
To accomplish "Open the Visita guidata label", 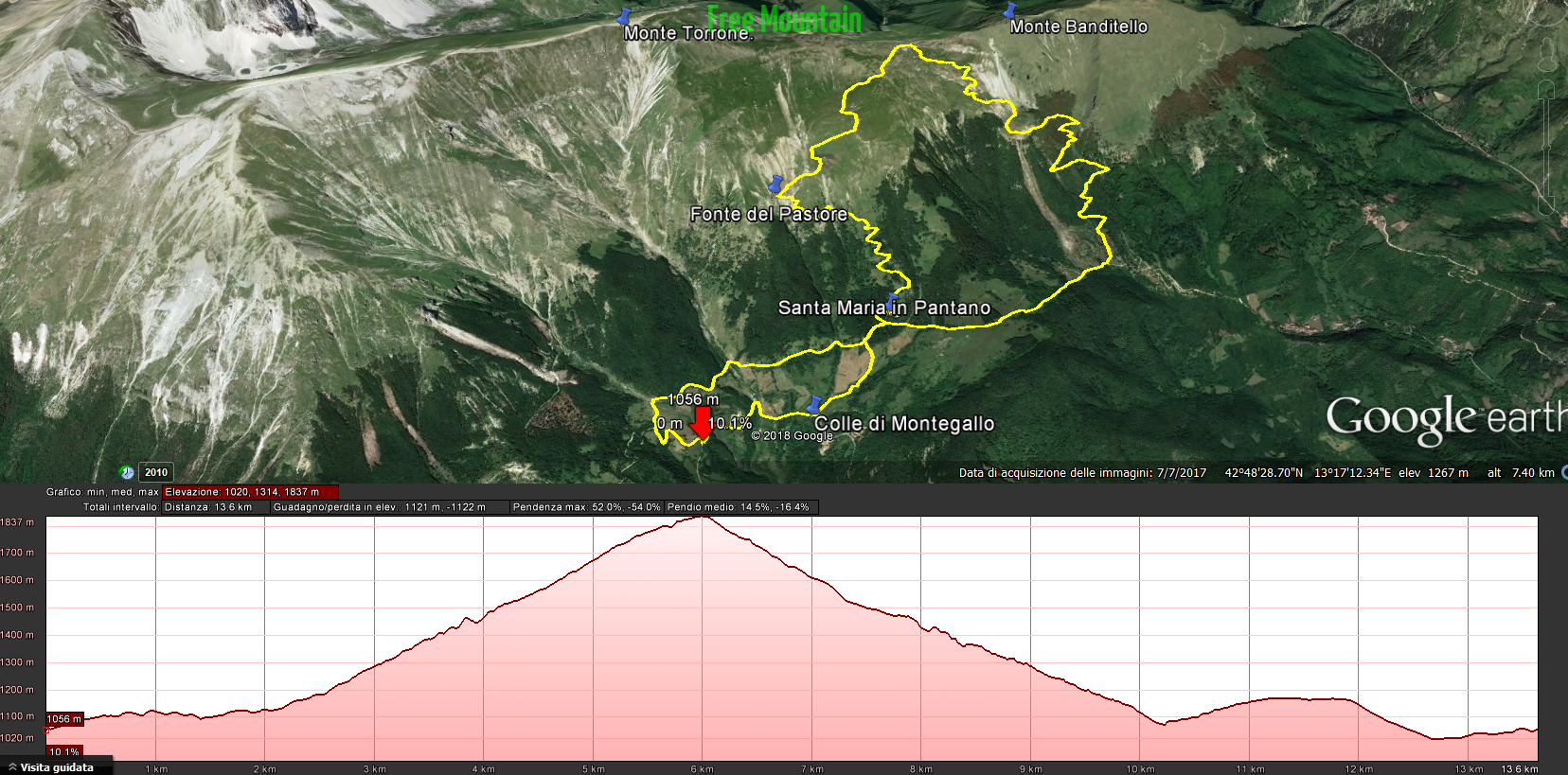I will point(57,767).
